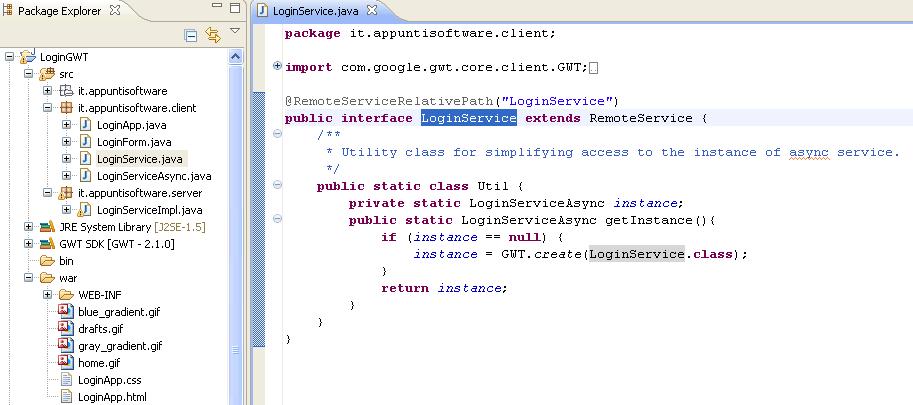This screenshot has height=405, width=913.
Task: Expand the LoginForm.java node
Action: tap(66, 141)
